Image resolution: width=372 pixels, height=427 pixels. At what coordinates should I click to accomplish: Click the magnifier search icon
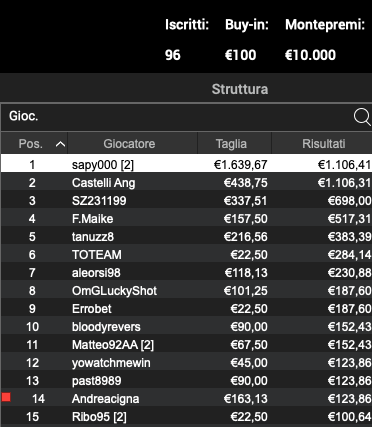362,117
